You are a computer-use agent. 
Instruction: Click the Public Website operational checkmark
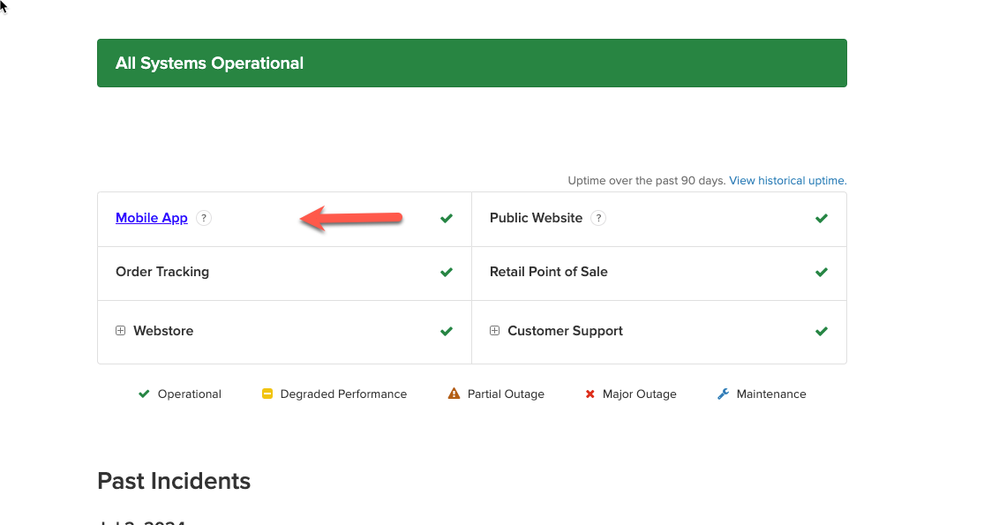(821, 219)
